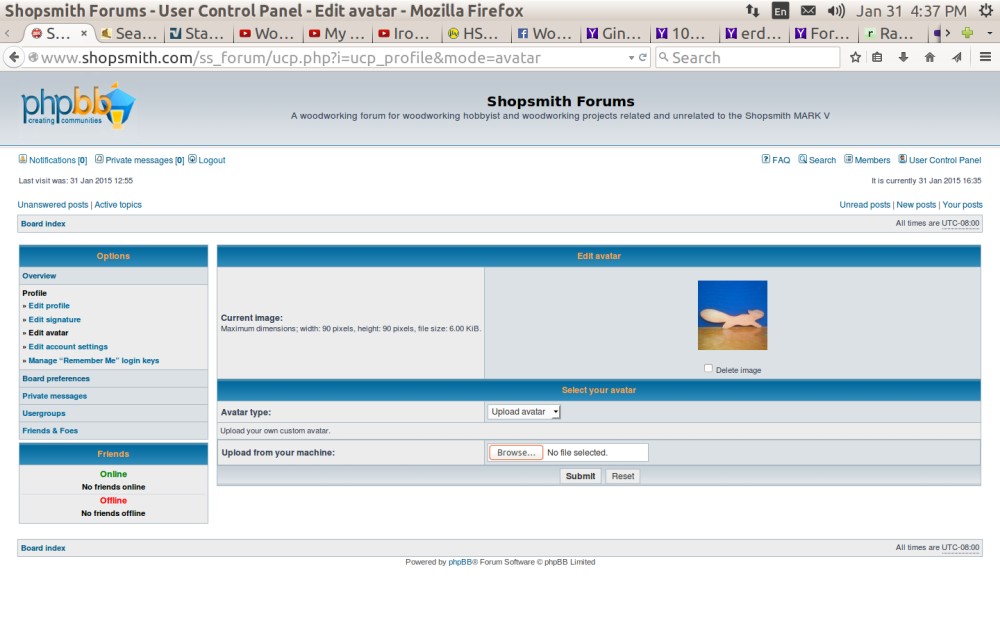View Unread posts

click(864, 205)
